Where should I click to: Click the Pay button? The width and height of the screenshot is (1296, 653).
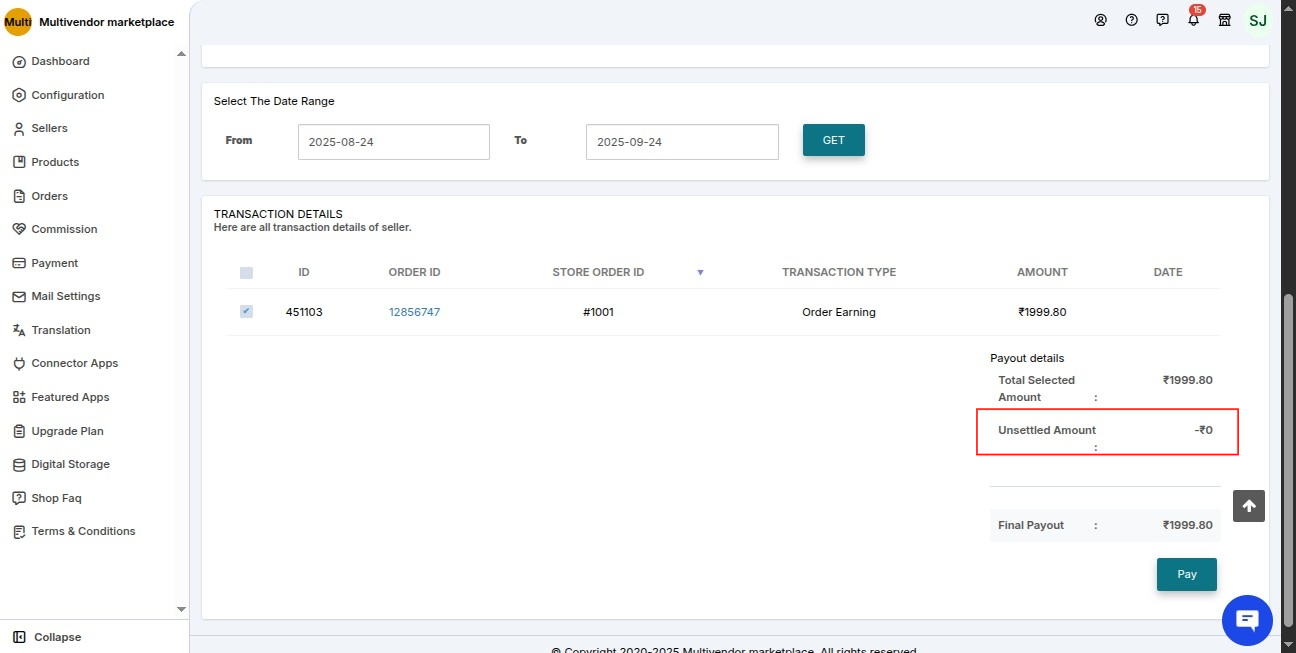point(1186,574)
